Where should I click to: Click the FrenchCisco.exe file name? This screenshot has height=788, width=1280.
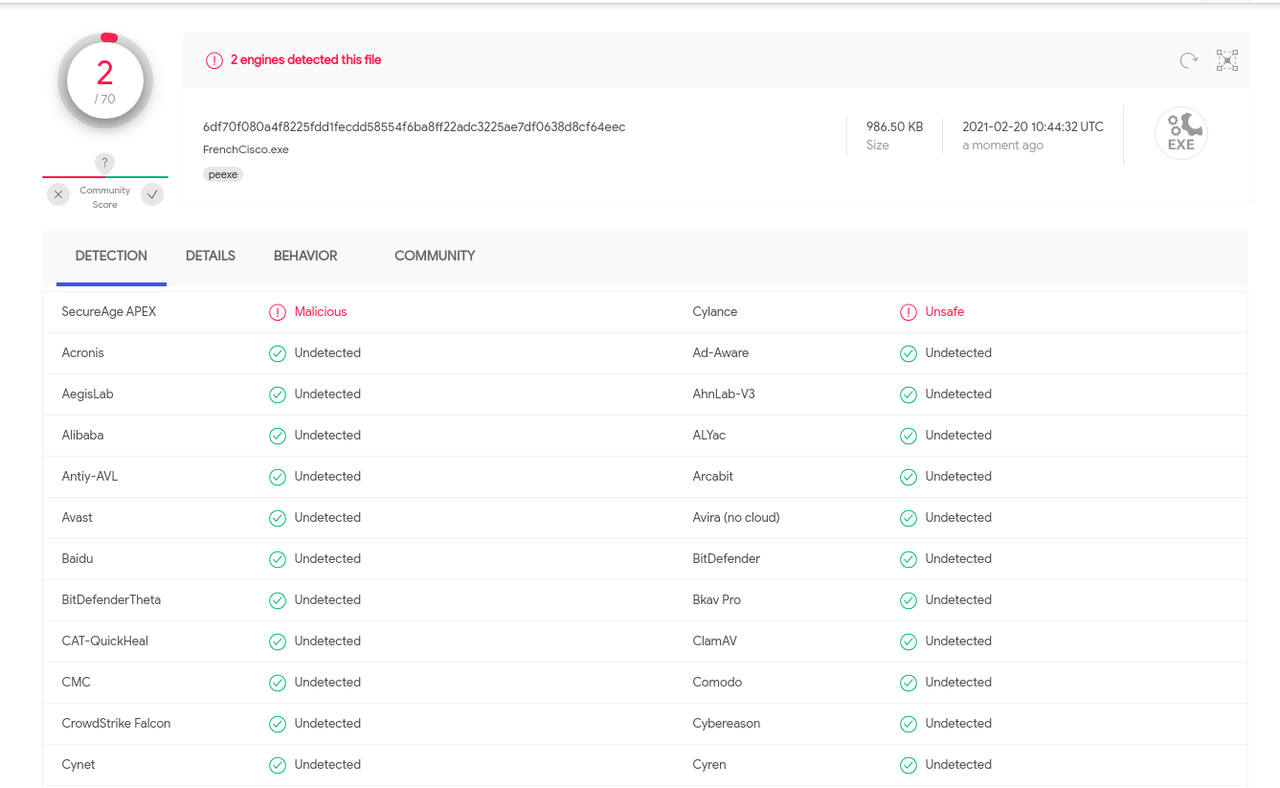point(246,150)
